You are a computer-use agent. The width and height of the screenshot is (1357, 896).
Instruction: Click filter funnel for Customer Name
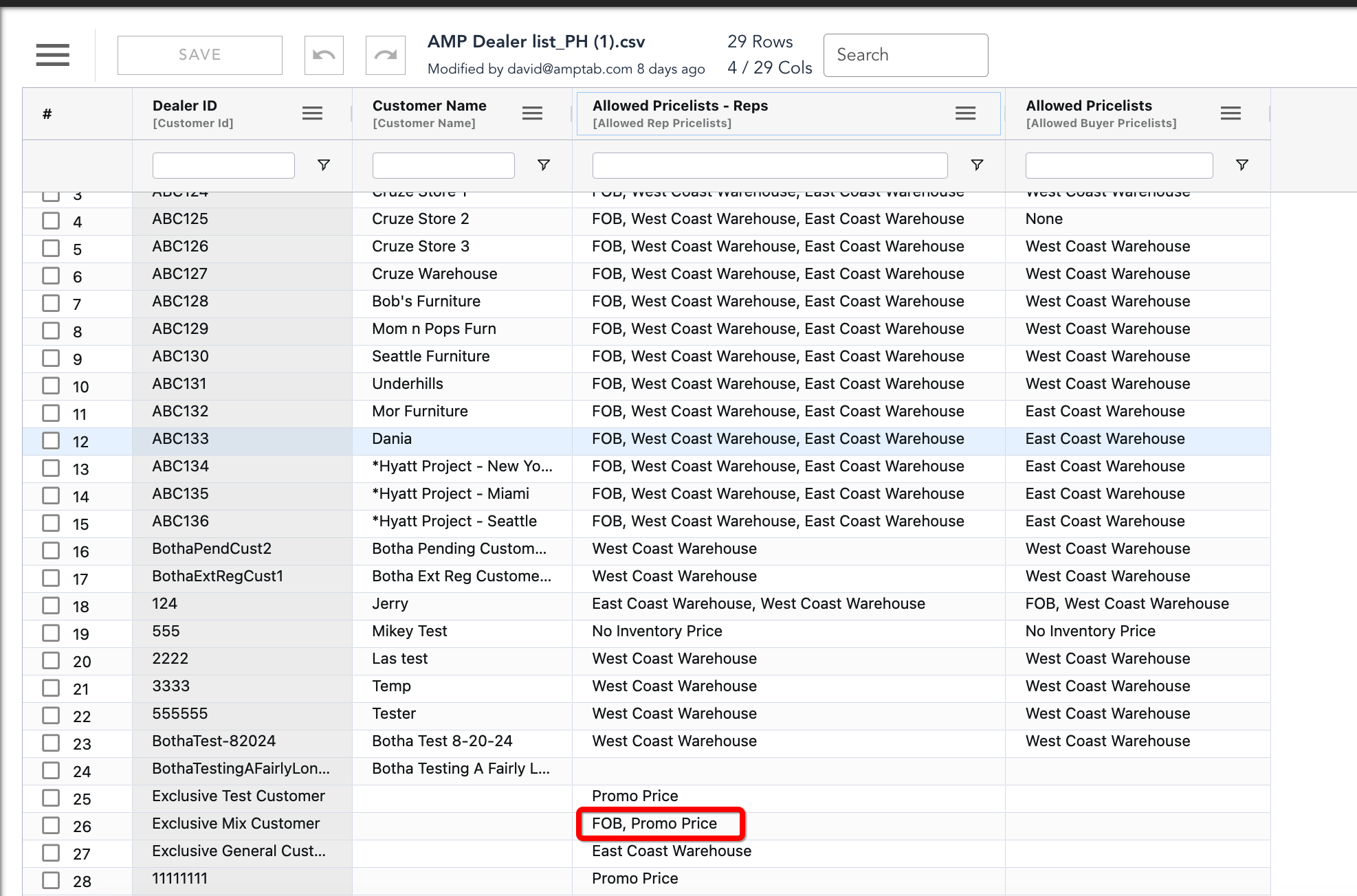point(543,165)
